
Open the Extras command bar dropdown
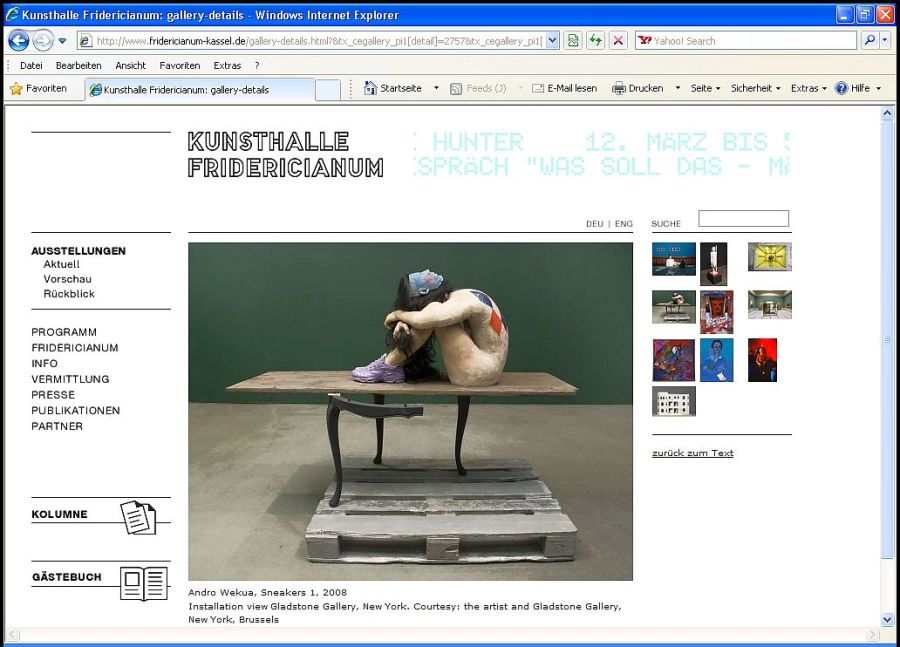[808, 88]
